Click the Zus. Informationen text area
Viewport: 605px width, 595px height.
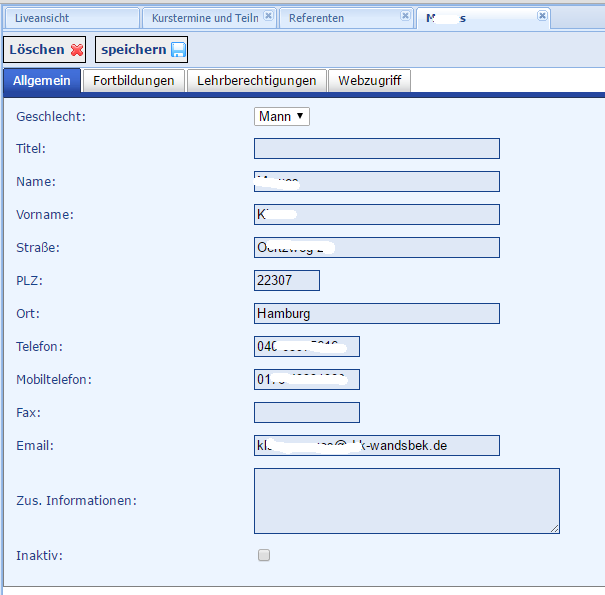pos(406,500)
